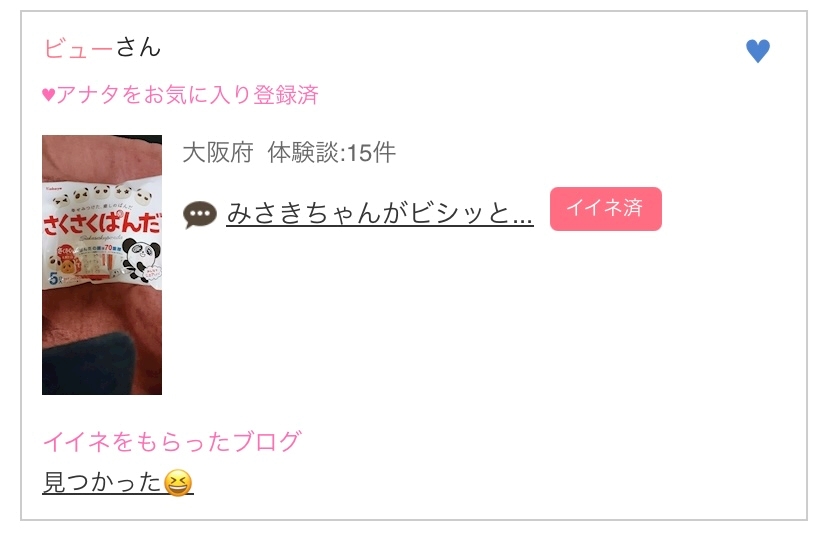Click the speech bubble comment icon
This screenshot has width=828, height=533.
(x=200, y=214)
